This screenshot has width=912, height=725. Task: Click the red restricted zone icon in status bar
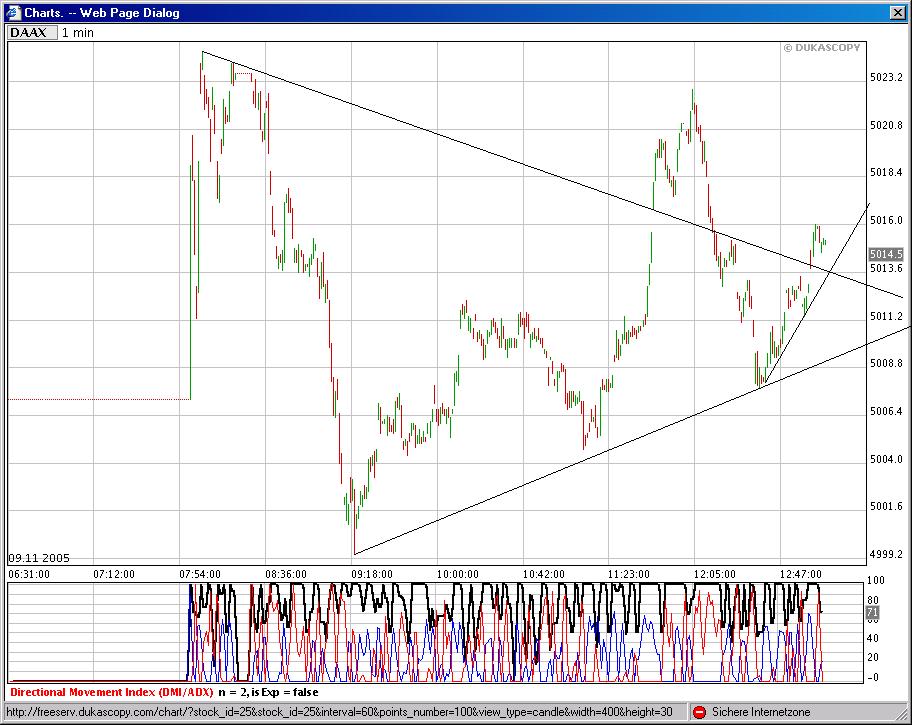coord(699,712)
